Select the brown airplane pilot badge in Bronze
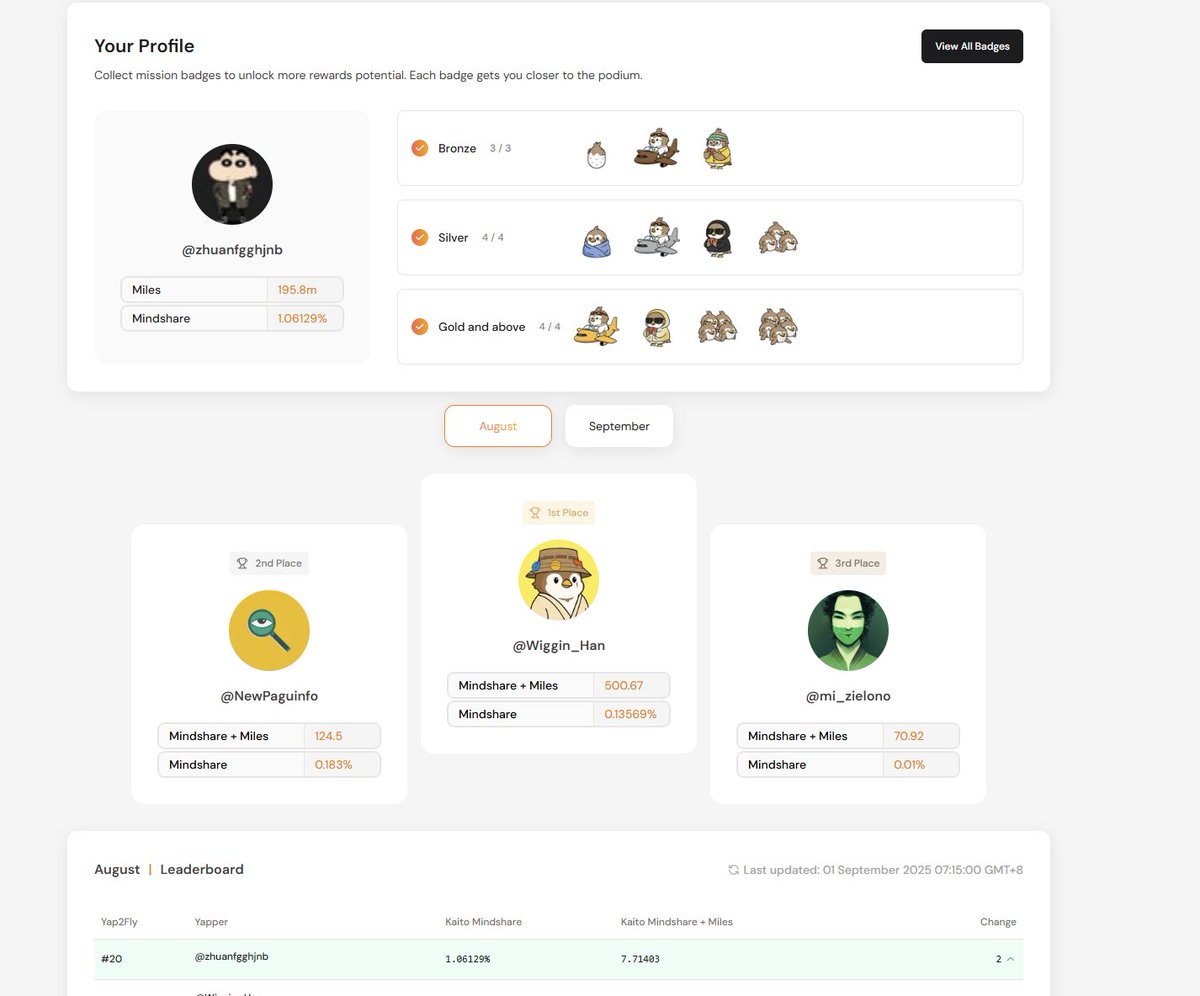 [x=656, y=148]
